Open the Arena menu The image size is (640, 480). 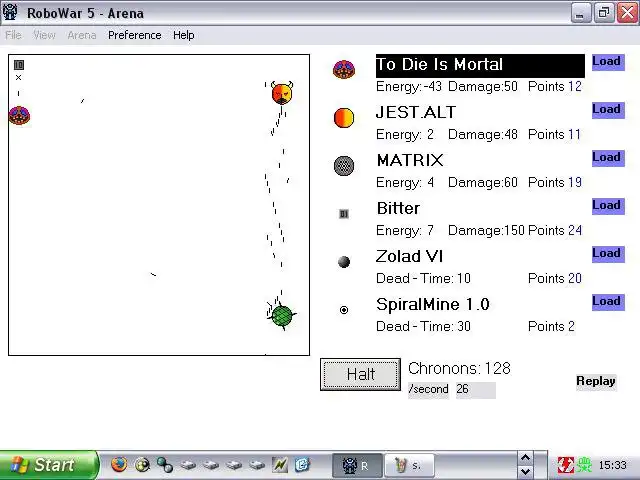coord(82,35)
